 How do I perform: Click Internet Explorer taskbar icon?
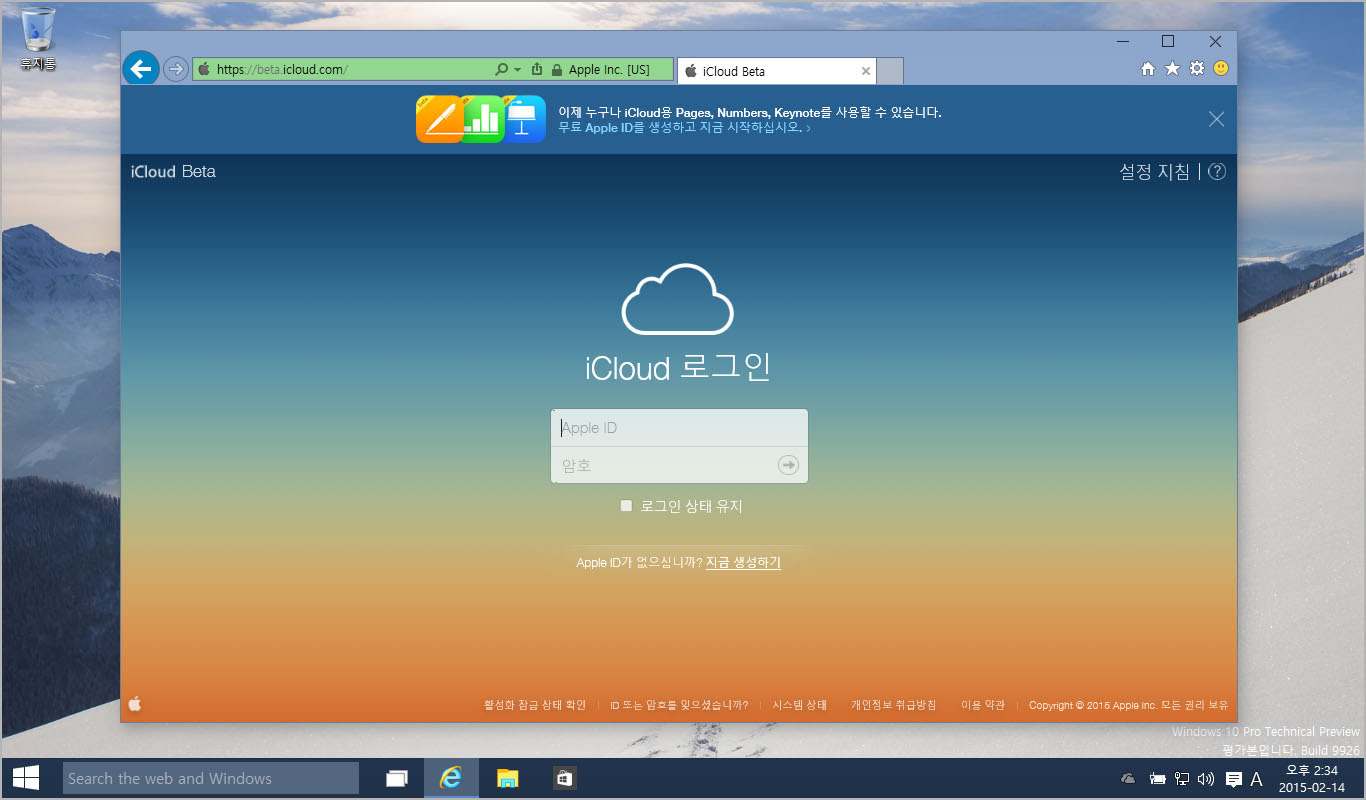451,778
